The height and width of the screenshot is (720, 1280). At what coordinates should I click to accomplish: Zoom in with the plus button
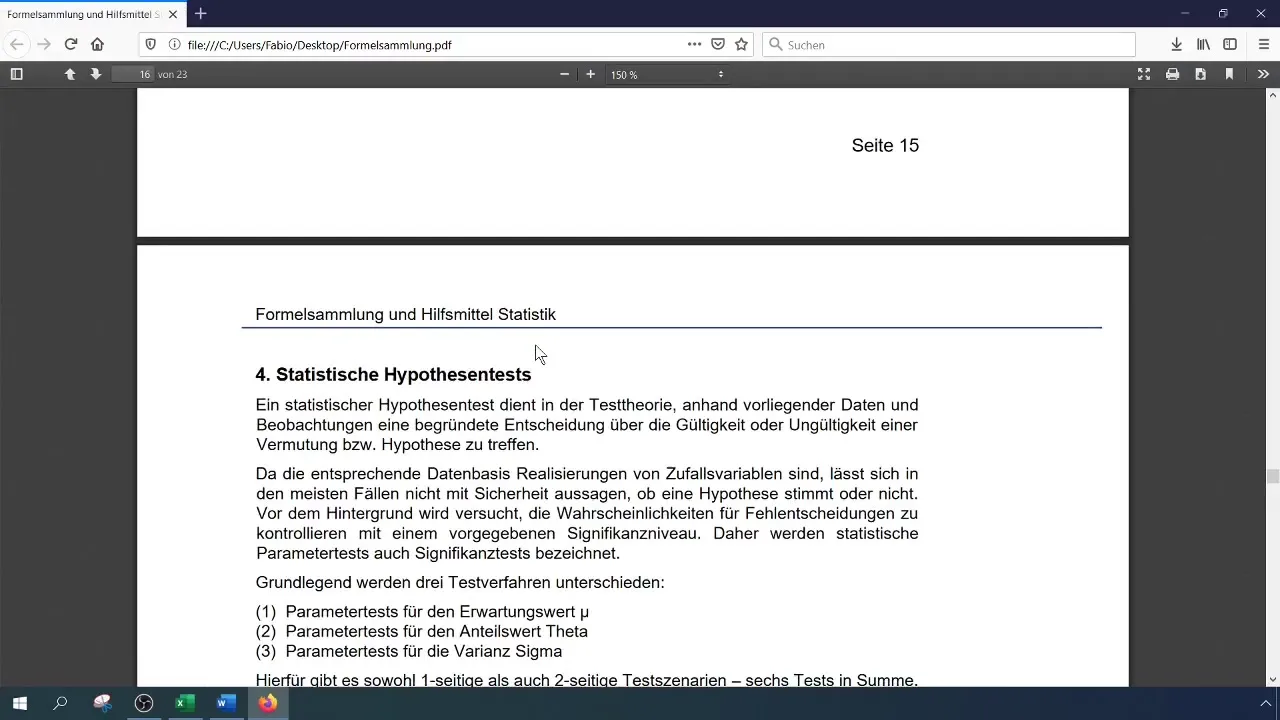click(590, 74)
